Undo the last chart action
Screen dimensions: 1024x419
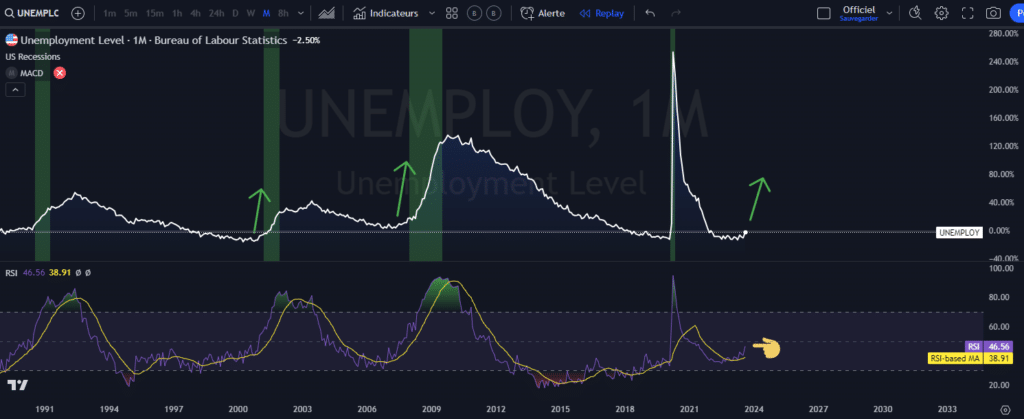(x=651, y=14)
